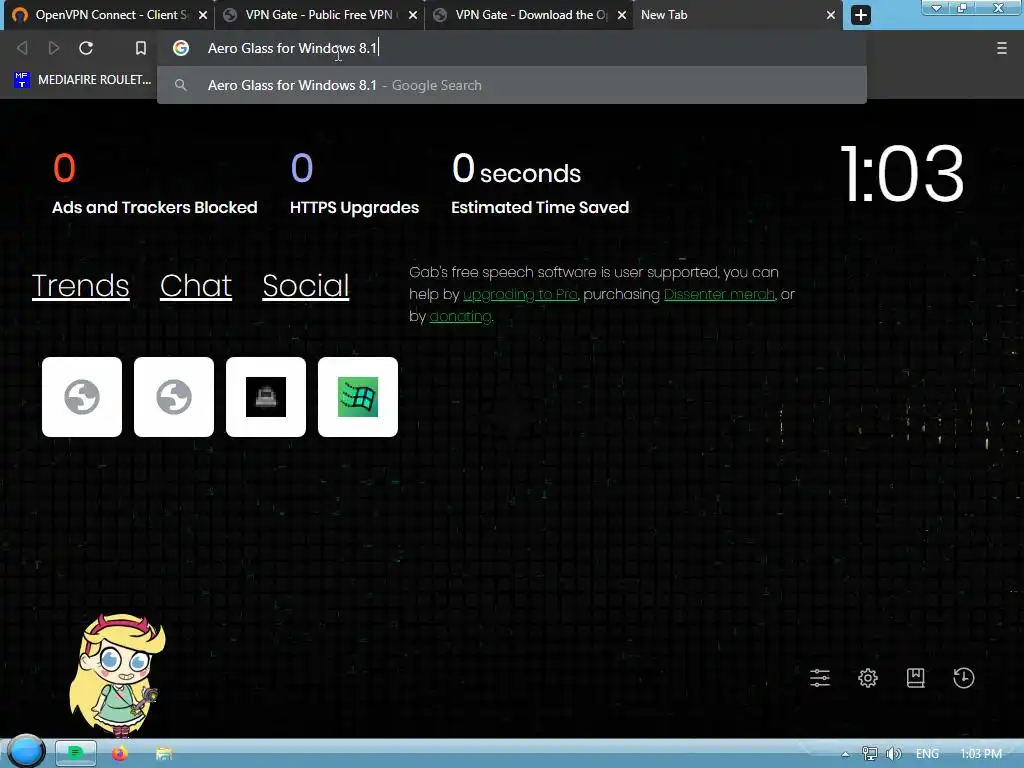1024x768 pixels.
Task: Open second globe top-site tile
Action: point(174,396)
